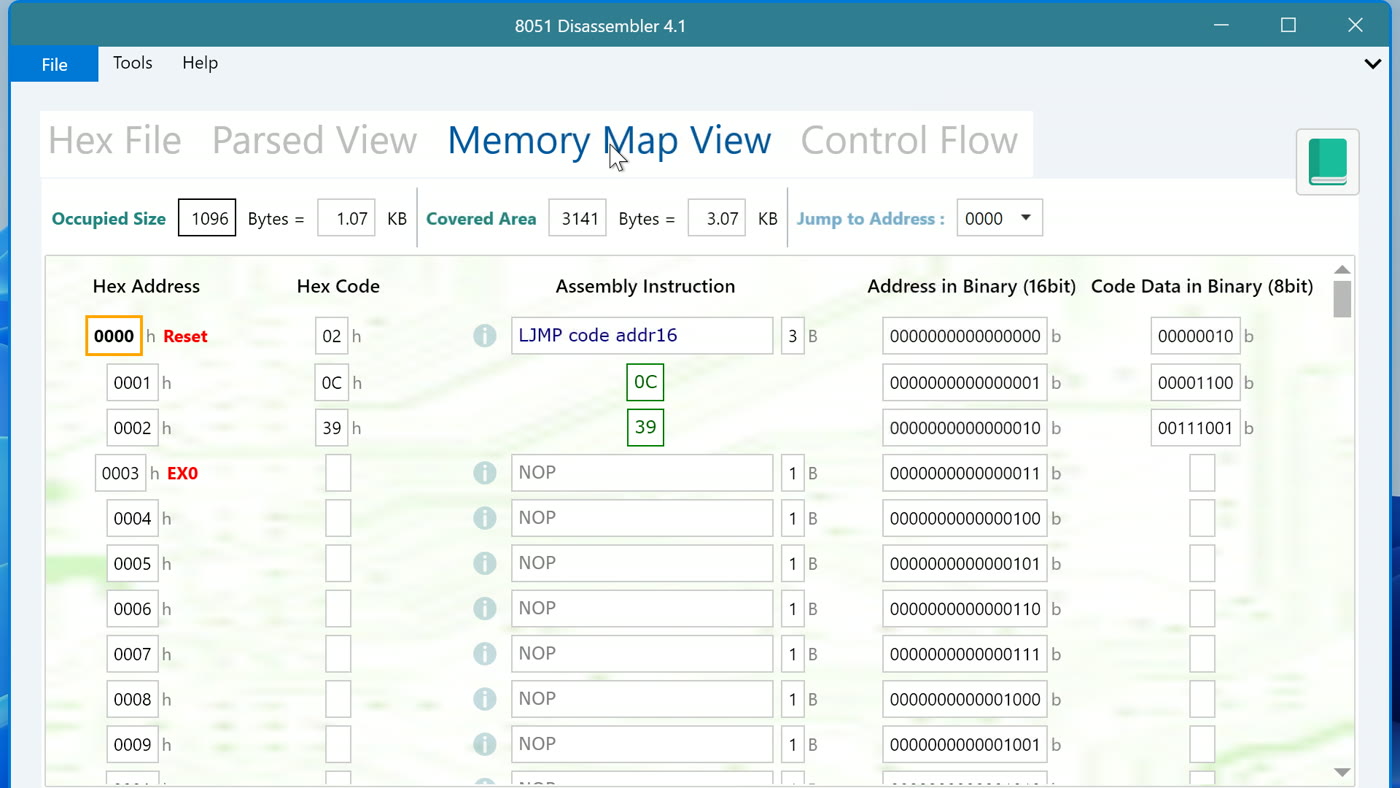Click NOP instruction field at address 0003
The image size is (1400, 788).
point(642,473)
